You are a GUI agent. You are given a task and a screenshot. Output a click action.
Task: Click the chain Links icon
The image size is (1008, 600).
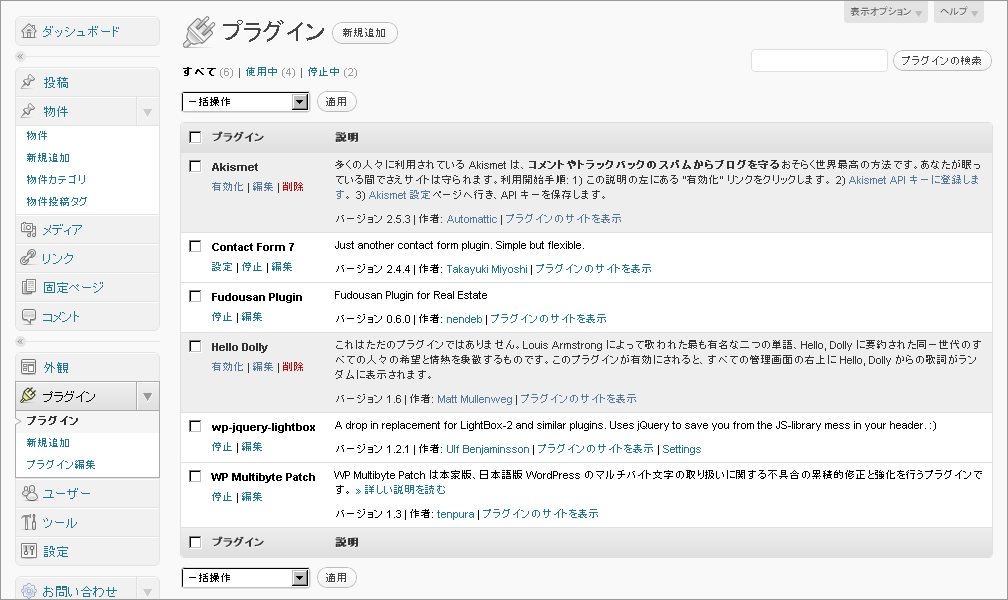pyautogui.click(x=28, y=258)
